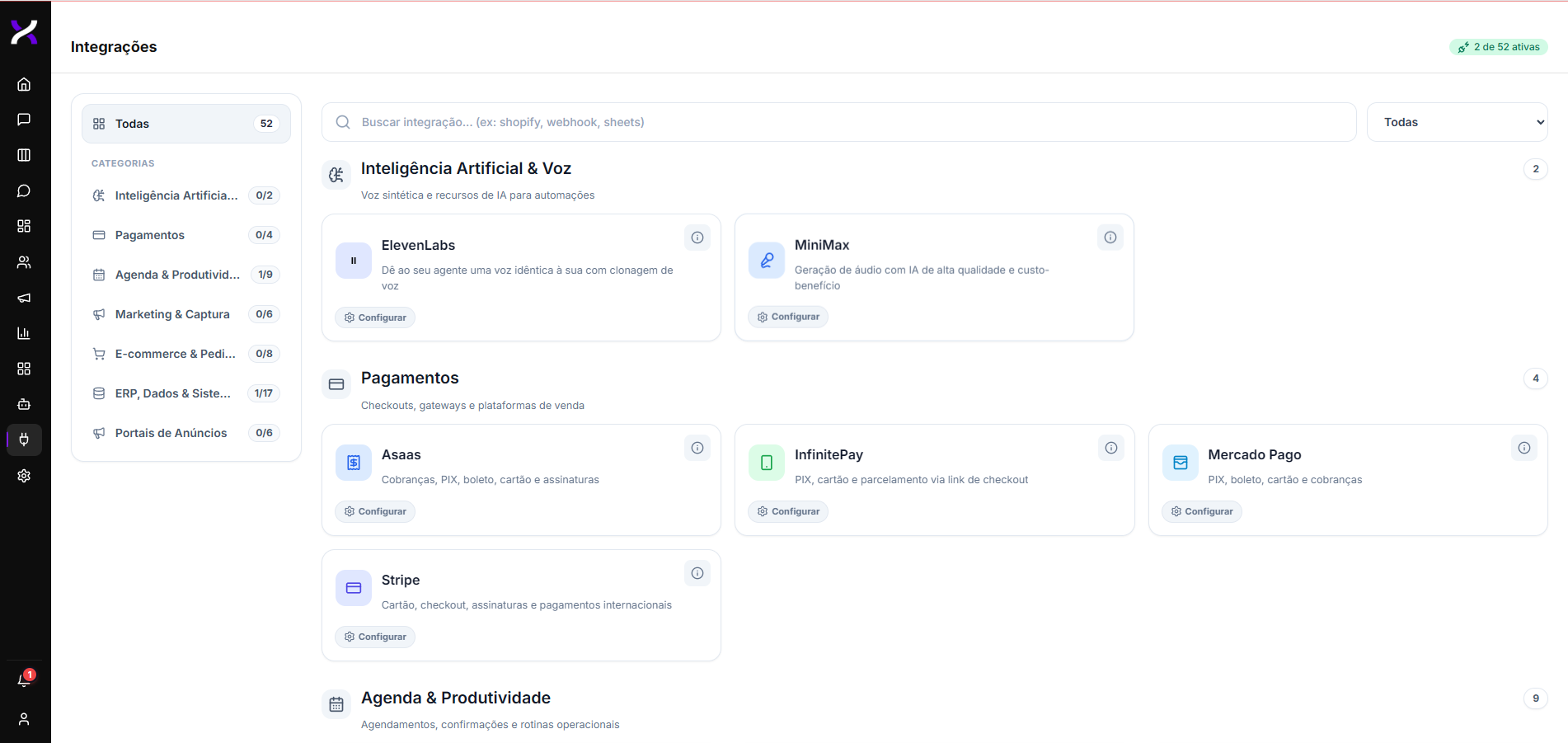Select the Todas category with 52 items

tap(186, 124)
